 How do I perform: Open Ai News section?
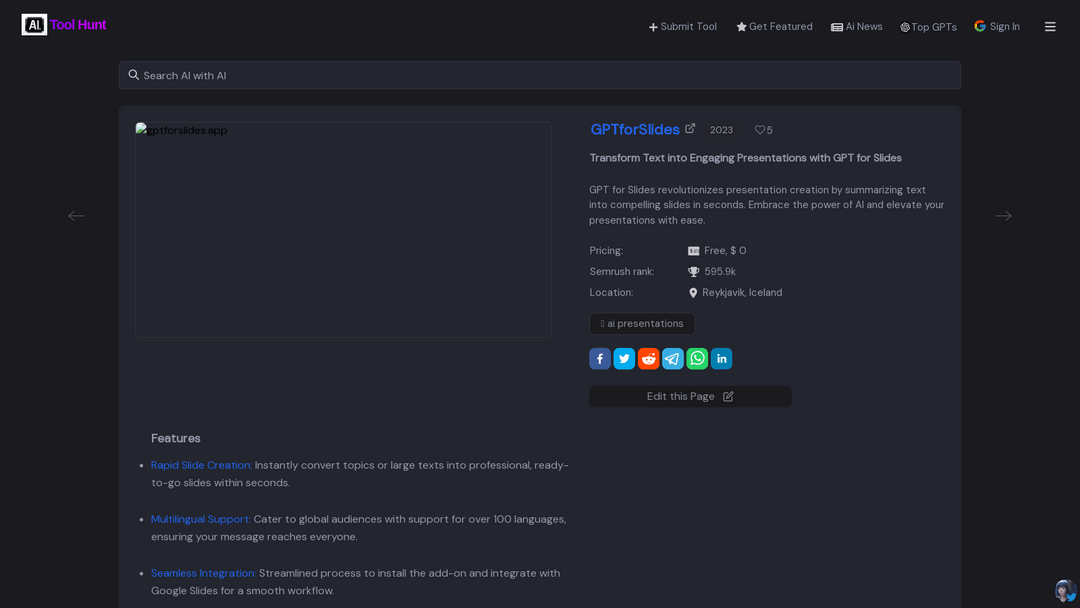tap(856, 27)
